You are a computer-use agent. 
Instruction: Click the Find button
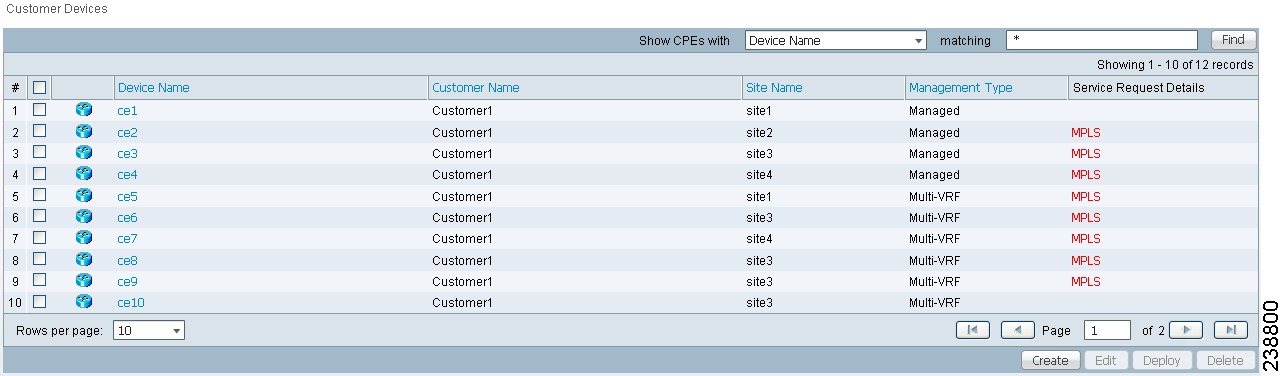1233,40
